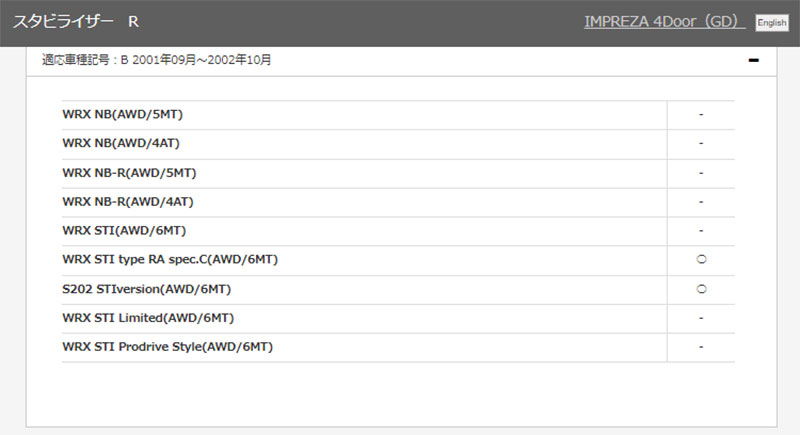
Task: Click the dash cell for WRX STI Limited
Action: pos(701,318)
